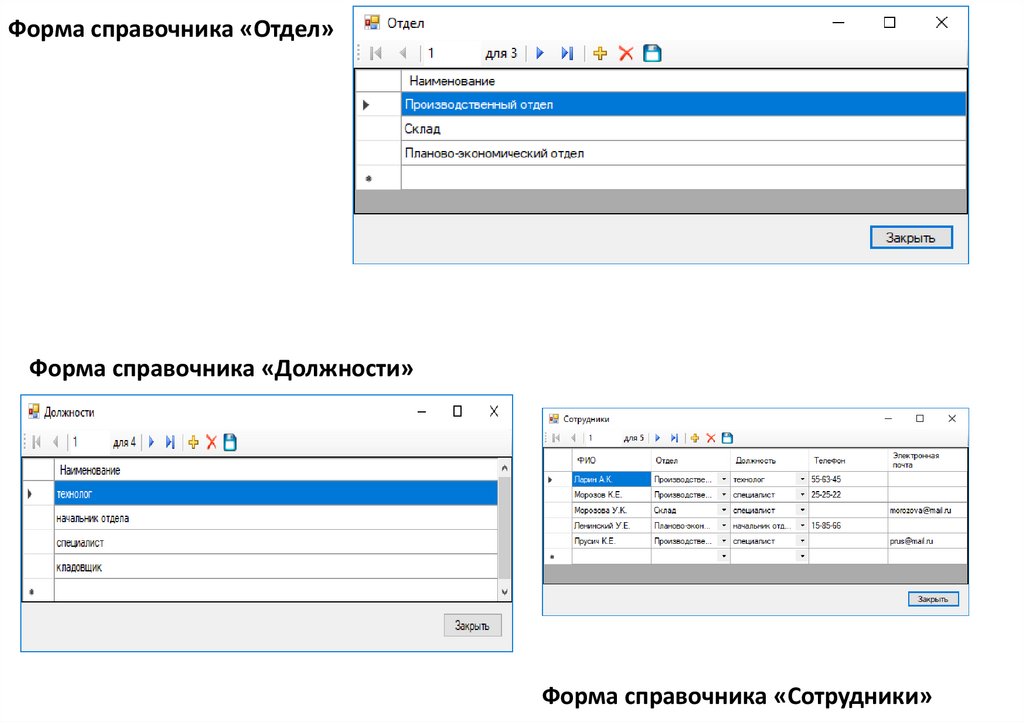This screenshot has height=723, width=1024.
Task: Go to first record in Сотрудники window
Action: [556, 438]
